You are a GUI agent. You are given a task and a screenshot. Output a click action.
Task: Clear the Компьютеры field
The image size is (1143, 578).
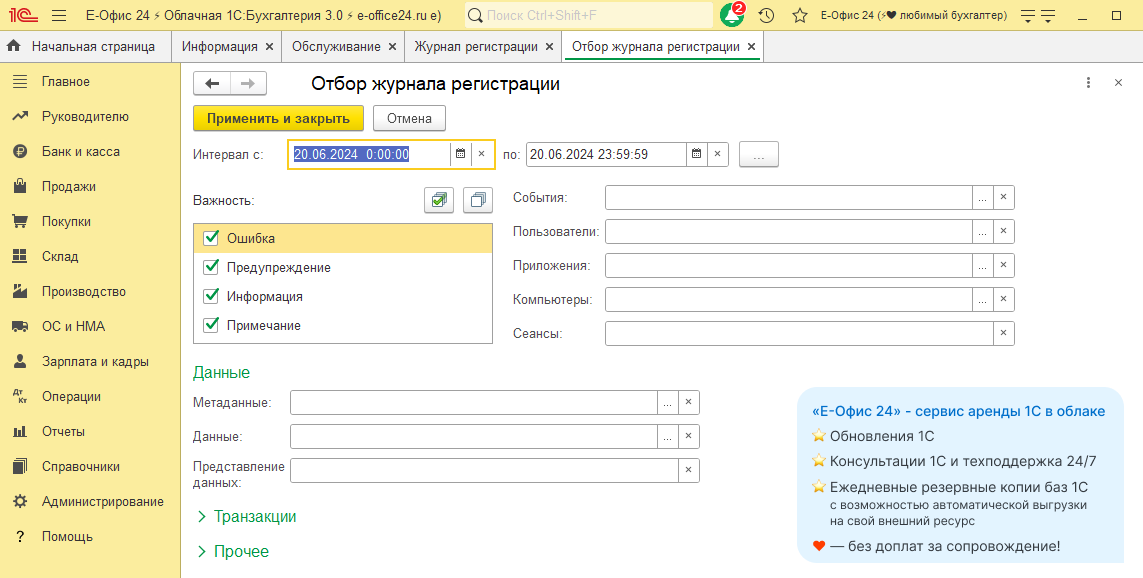(x=1004, y=299)
